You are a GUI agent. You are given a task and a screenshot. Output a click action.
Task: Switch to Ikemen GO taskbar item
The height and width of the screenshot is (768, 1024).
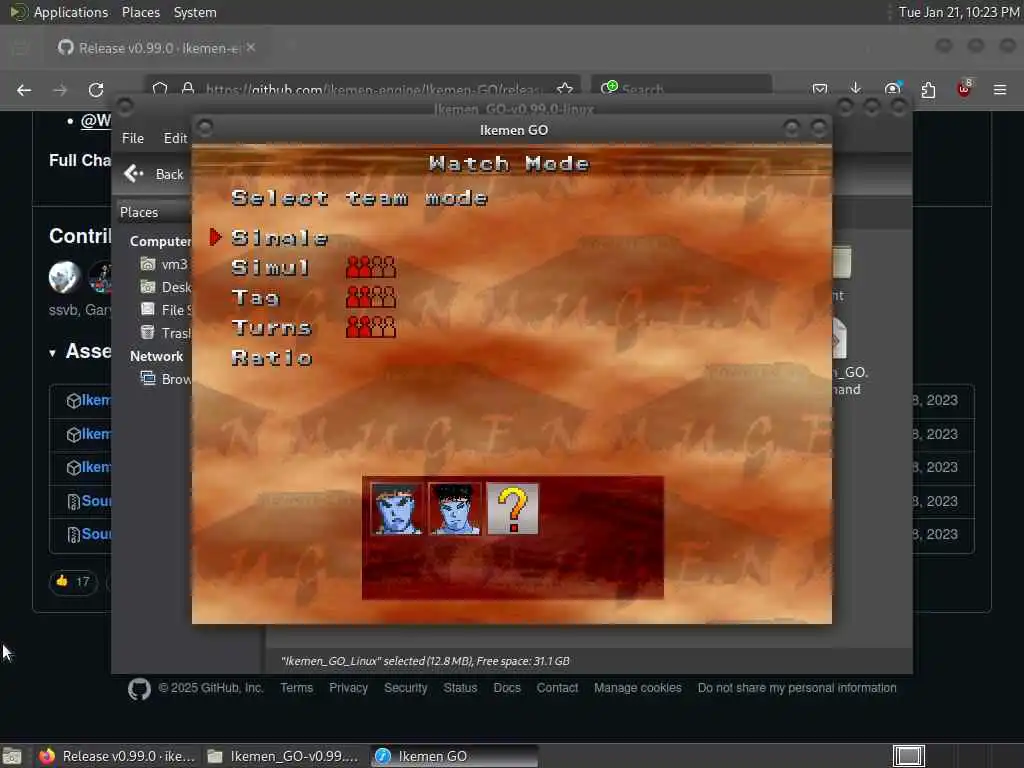455,756
